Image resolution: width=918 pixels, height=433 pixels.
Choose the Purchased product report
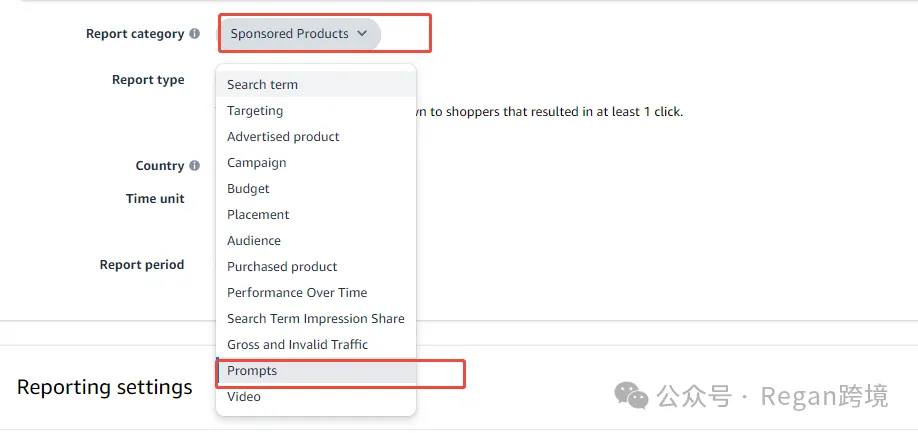pyautogui.click(x=282, y=267)
